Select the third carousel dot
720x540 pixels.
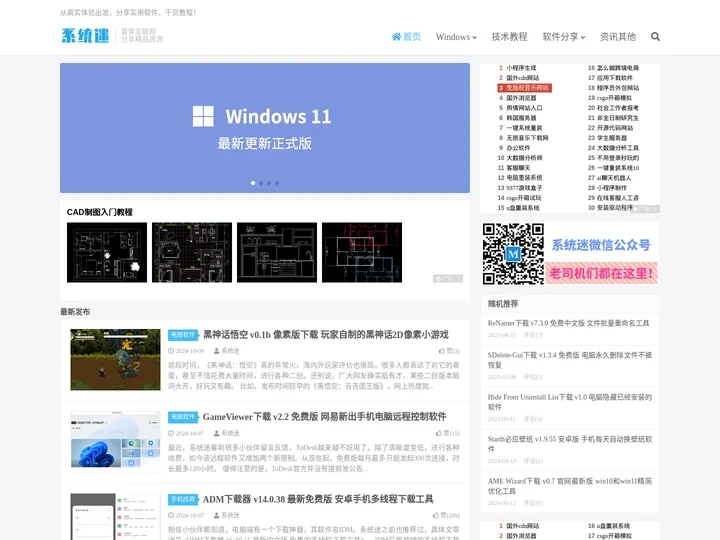click(269, 183)
